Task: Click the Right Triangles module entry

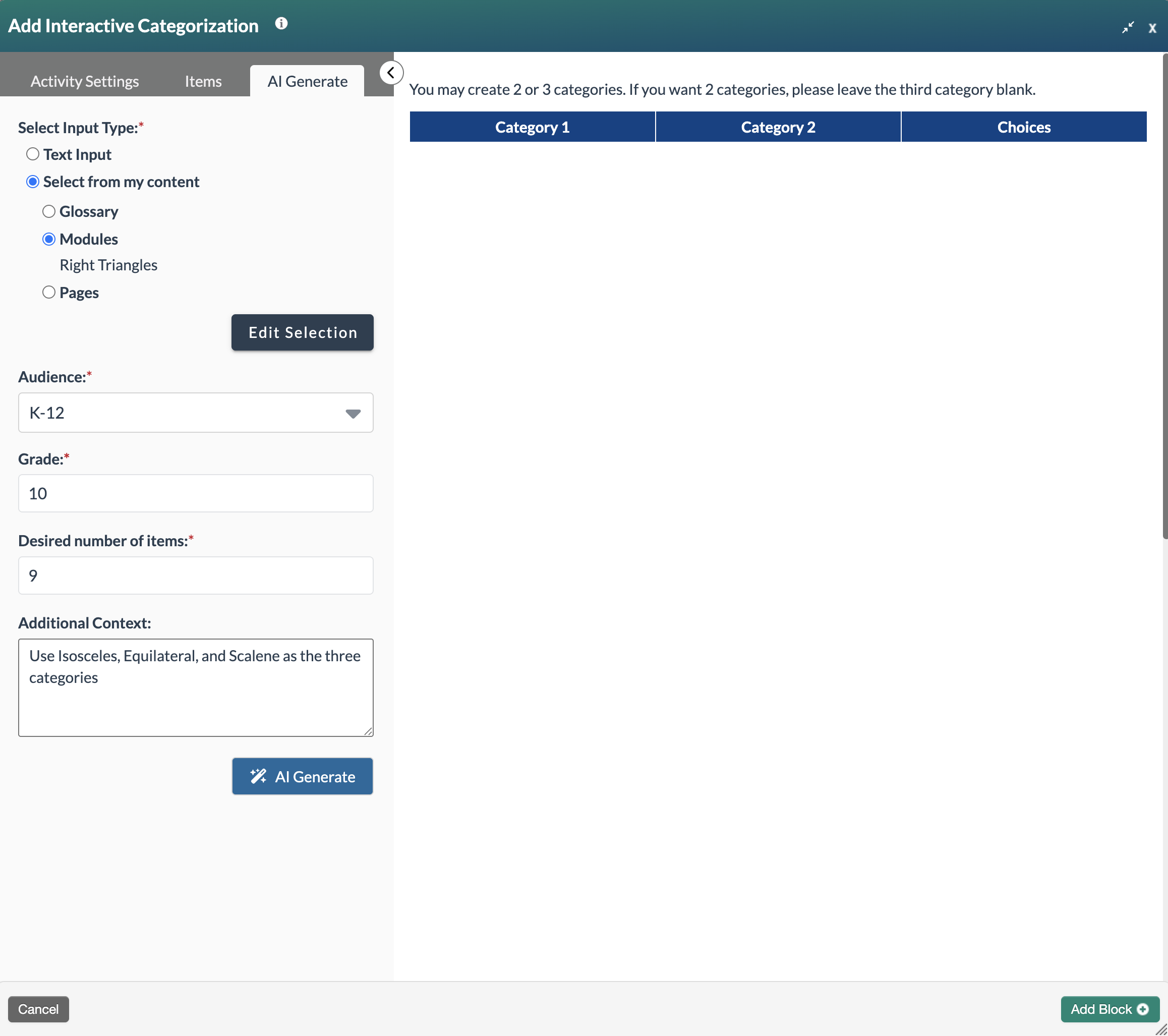Action: 108,265
